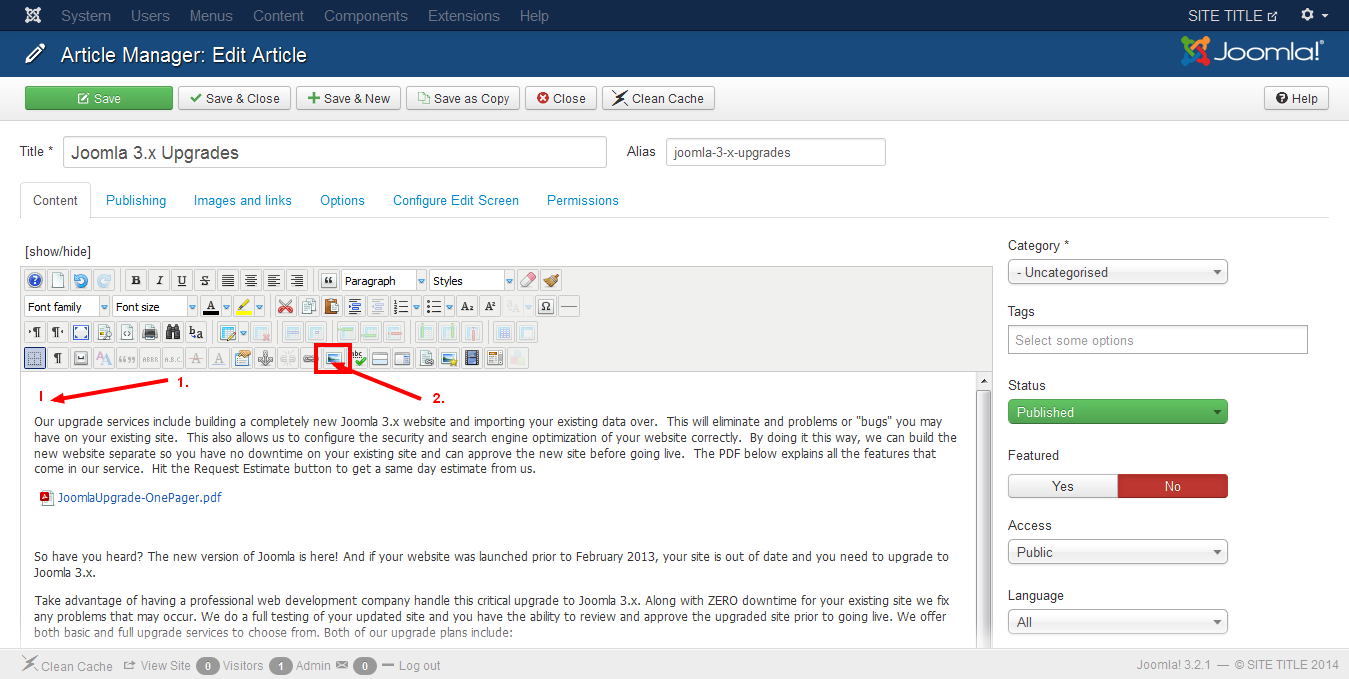Open the Language All dropdown
The width and height of the screenshot is (1349, 679).
1118,622
